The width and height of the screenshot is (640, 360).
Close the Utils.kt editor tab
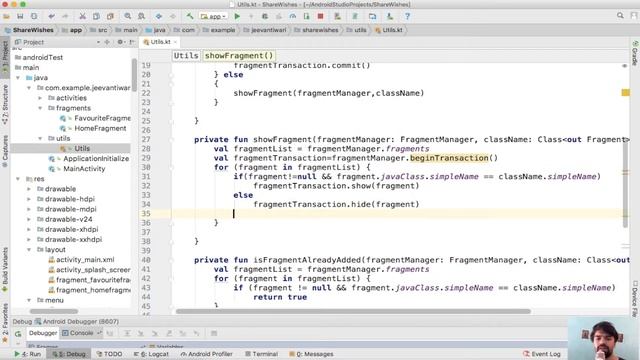tap(176, 42)
